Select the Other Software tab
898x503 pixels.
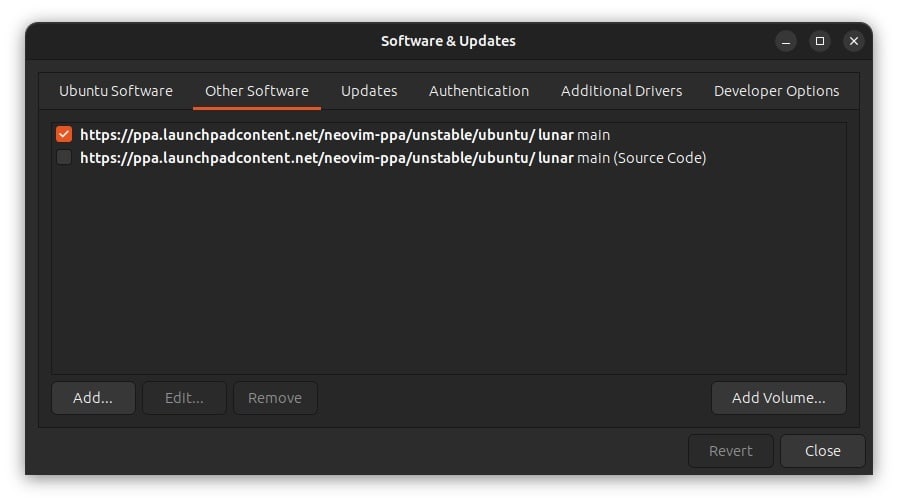click(257, 91)
